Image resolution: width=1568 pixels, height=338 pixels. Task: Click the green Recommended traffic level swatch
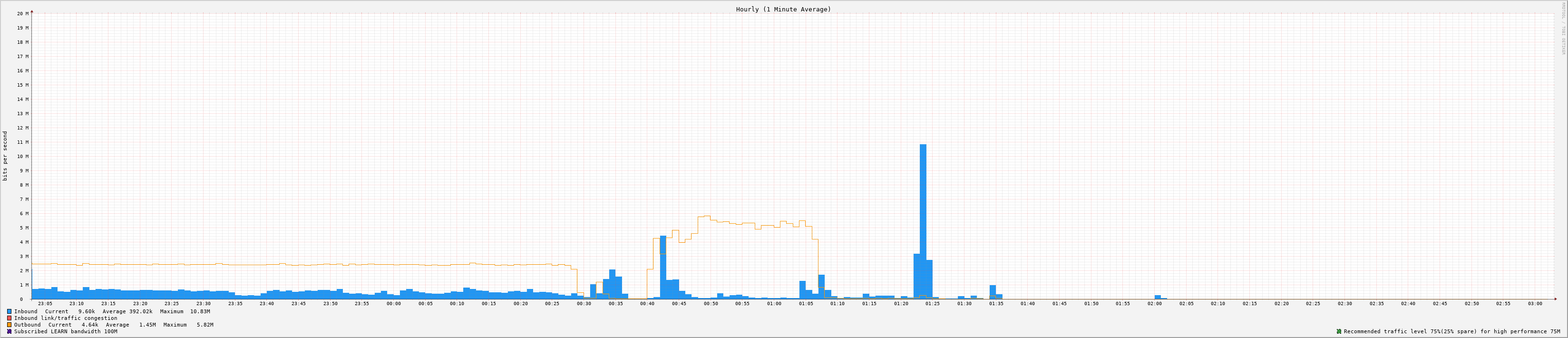coord(1338,331)
